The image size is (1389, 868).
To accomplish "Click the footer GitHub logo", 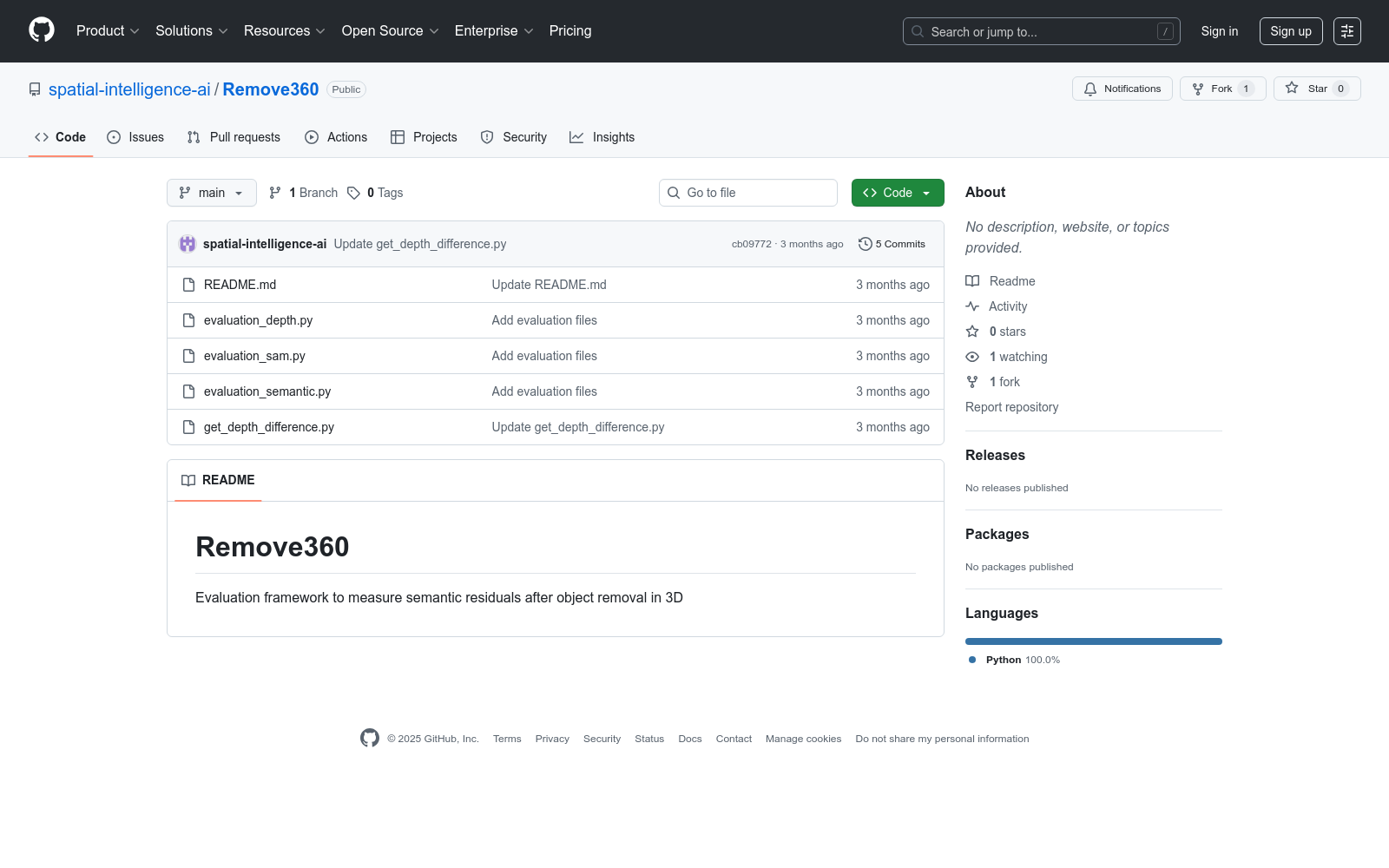I will (x=370, y=738).
